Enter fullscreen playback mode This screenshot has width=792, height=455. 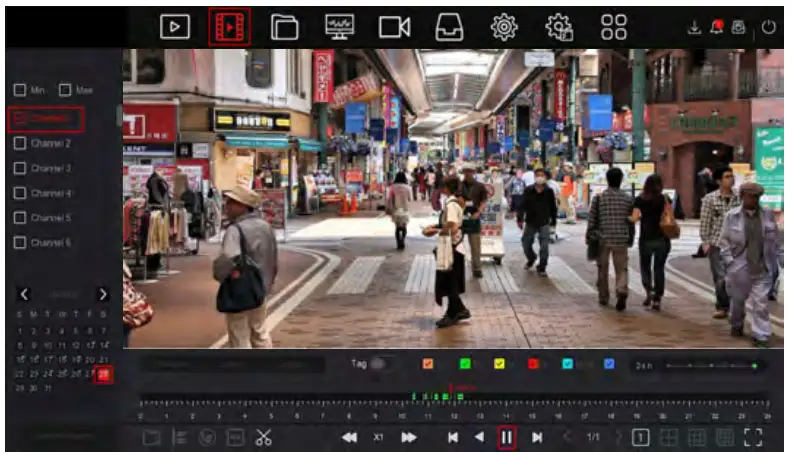click(x=753, y=437)
